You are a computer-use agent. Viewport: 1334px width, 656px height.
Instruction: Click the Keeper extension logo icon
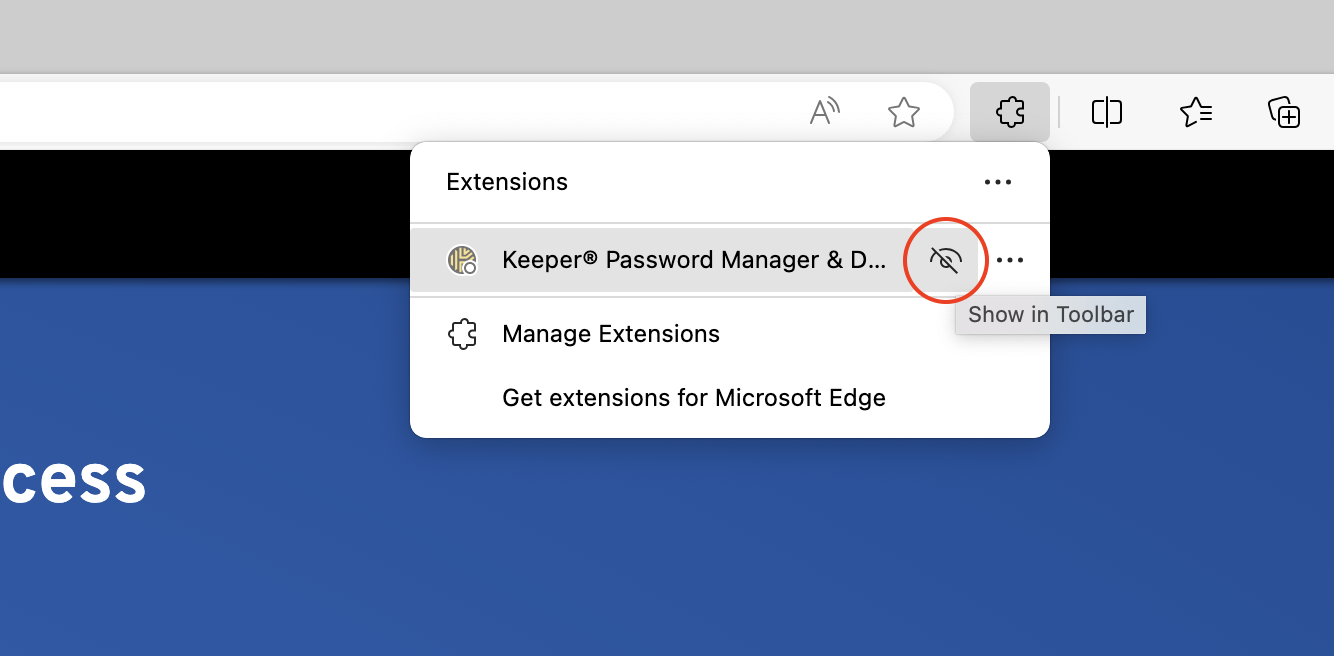(461, 260)
